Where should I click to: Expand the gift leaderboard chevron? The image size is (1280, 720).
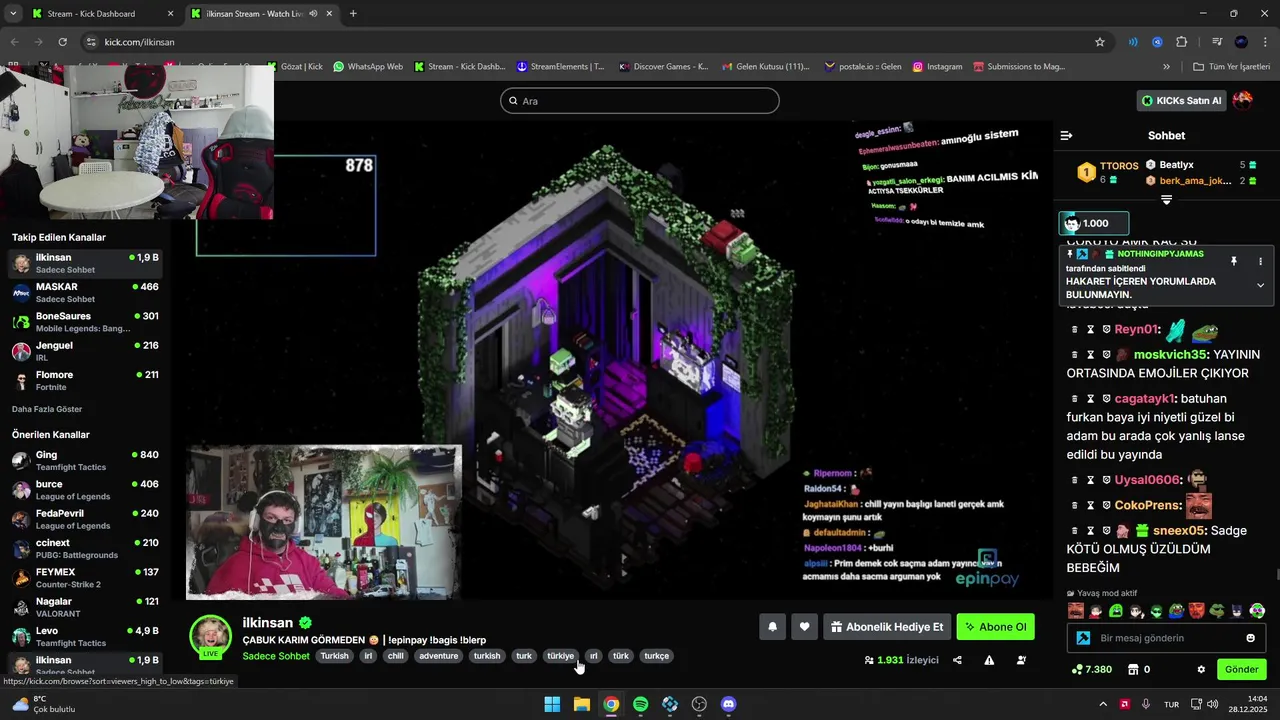tap(1166, 201)
